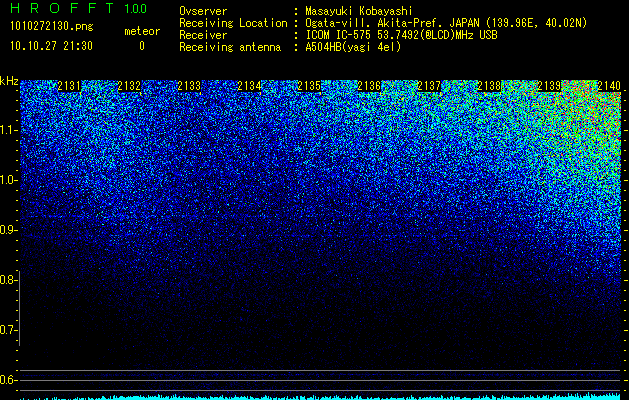Click the Receiving antenna label
Image resolution: width=629 pixels, height=400 pixels.
click(x=230, y=47)
